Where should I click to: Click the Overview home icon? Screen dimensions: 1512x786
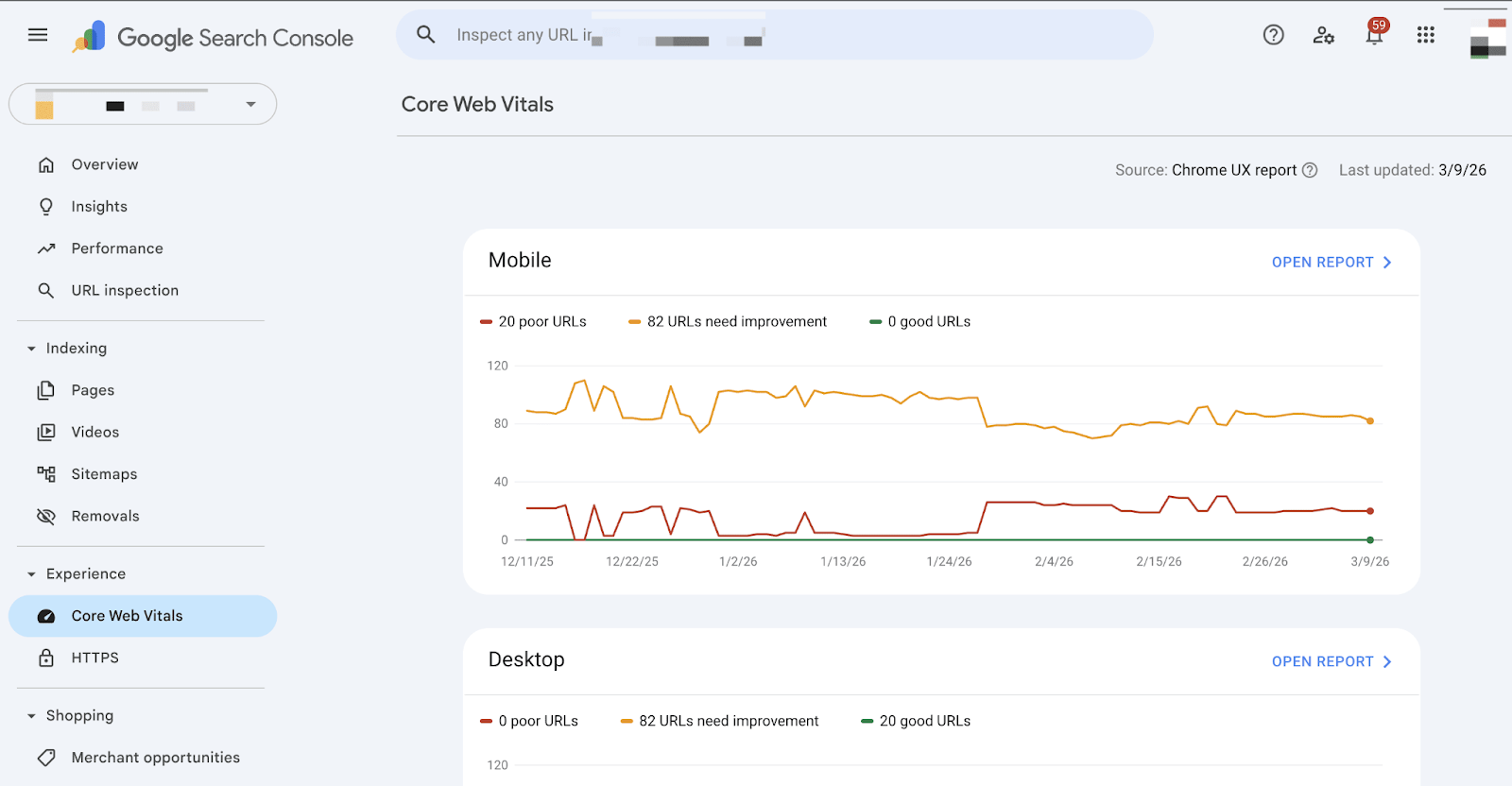pos(46,164)
